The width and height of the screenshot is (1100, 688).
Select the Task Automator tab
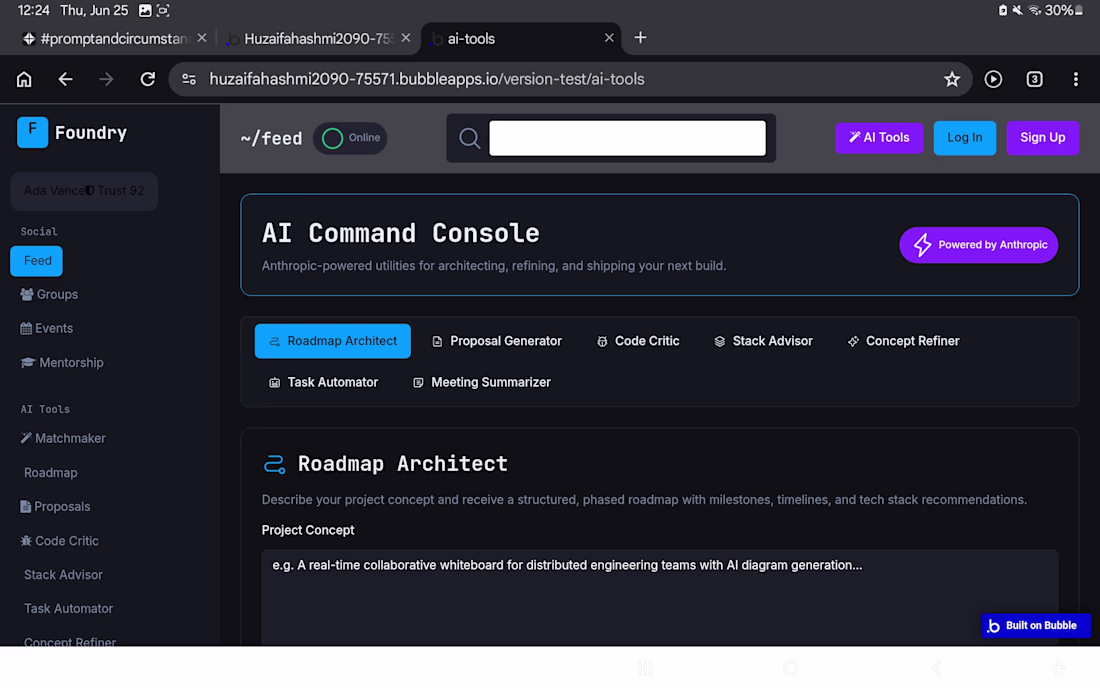[x=323, y=382]
